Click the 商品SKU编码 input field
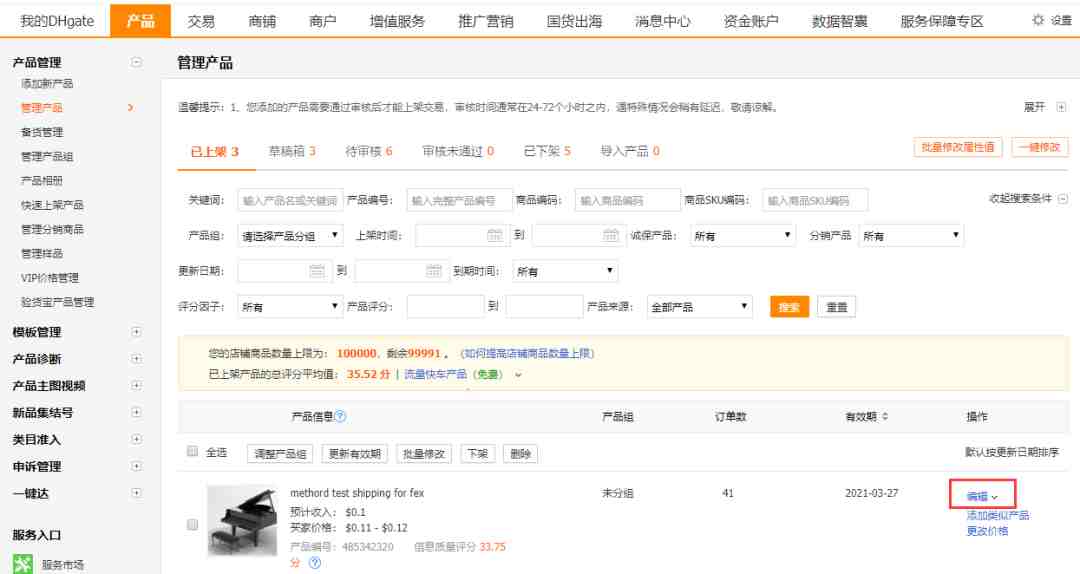Screen dimensions: 1080x574 click(815, 200)
